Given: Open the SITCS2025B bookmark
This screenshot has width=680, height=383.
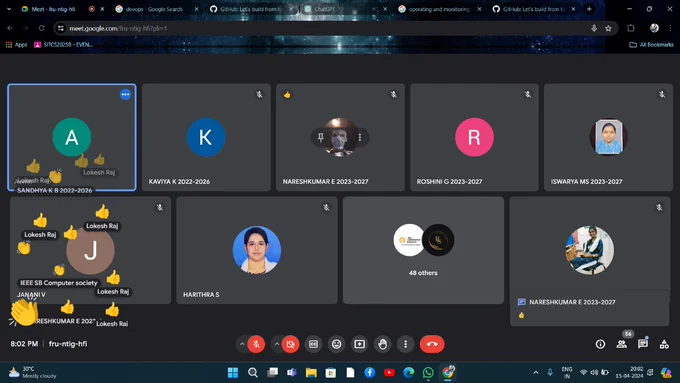Looking at the screenshot, I should [63, 45].
